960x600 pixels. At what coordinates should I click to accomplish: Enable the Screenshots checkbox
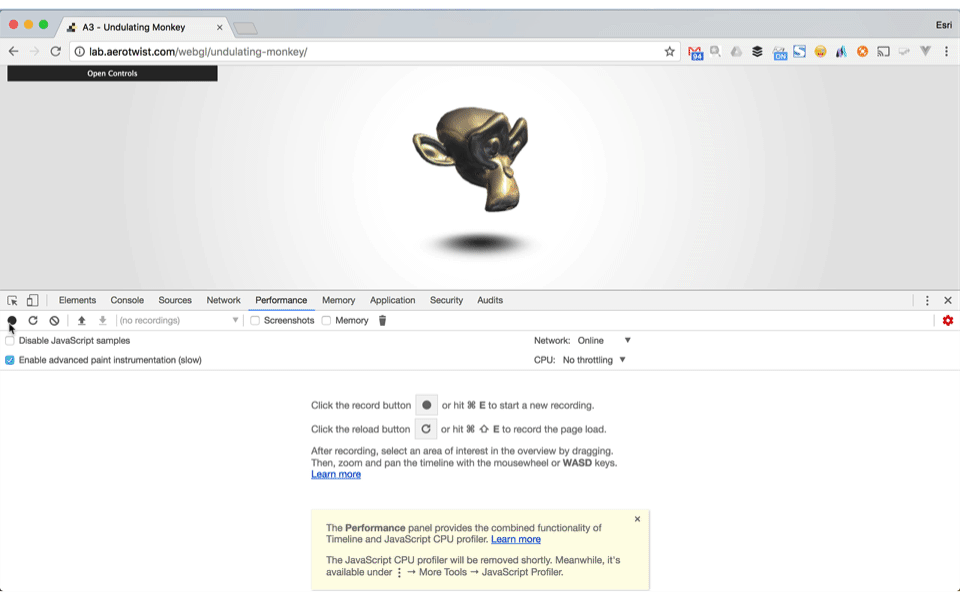(x=255, y=320)
